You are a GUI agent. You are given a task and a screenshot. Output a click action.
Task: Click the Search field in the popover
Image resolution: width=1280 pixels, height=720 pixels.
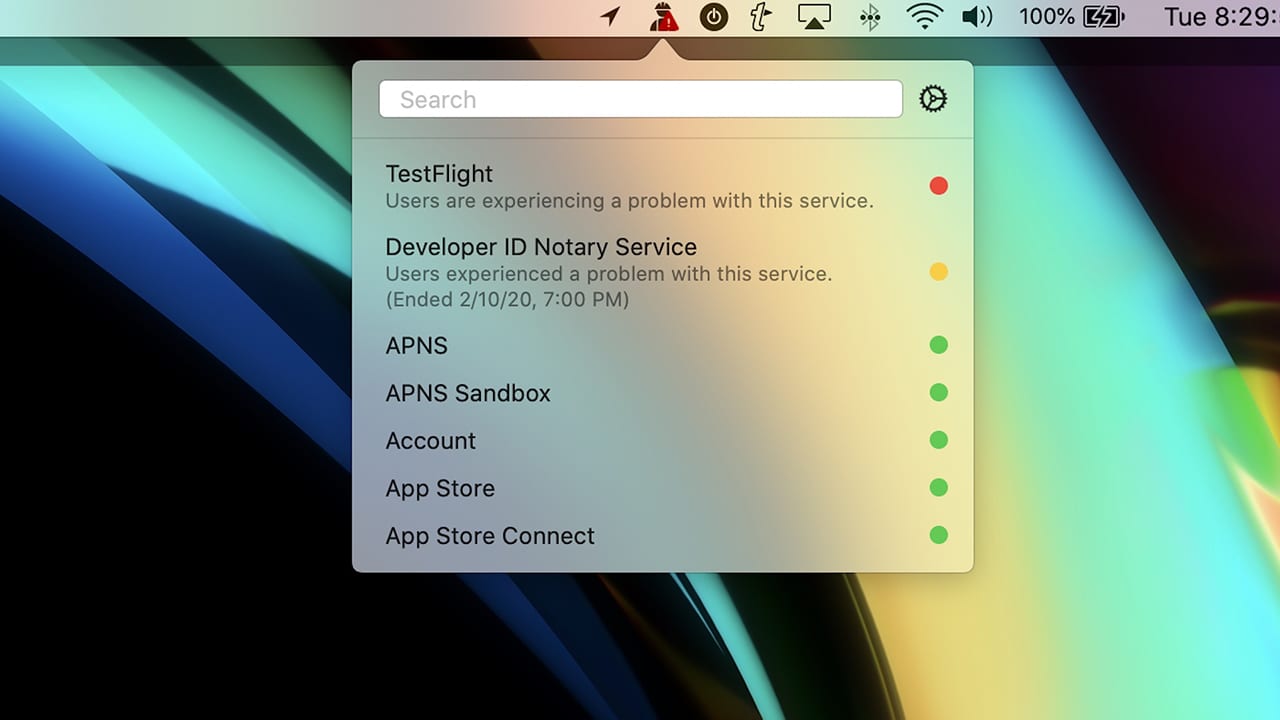pyautogui.click(x=641, y=99)
